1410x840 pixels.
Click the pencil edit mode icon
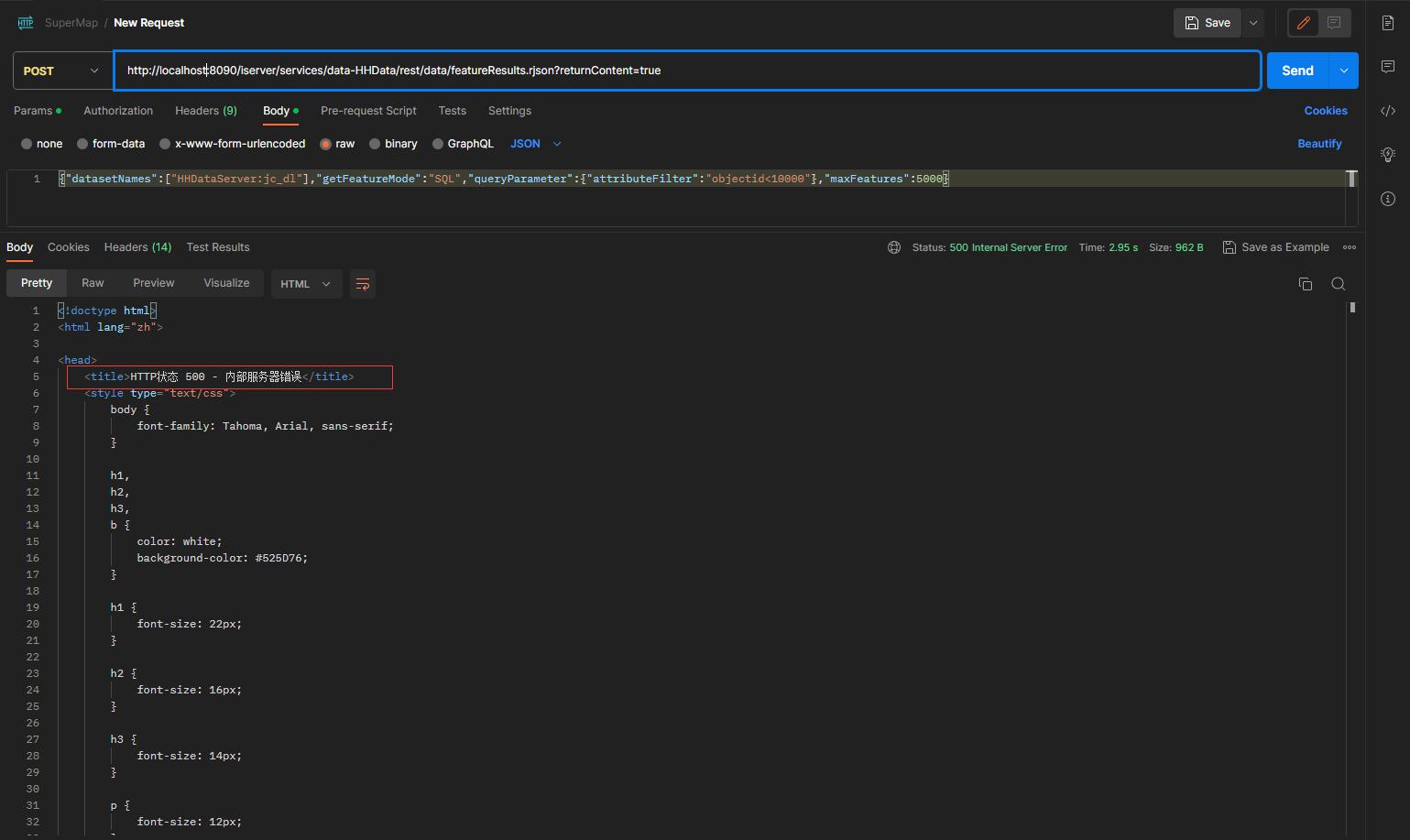pyautogui.click(x=1304, y=23)
